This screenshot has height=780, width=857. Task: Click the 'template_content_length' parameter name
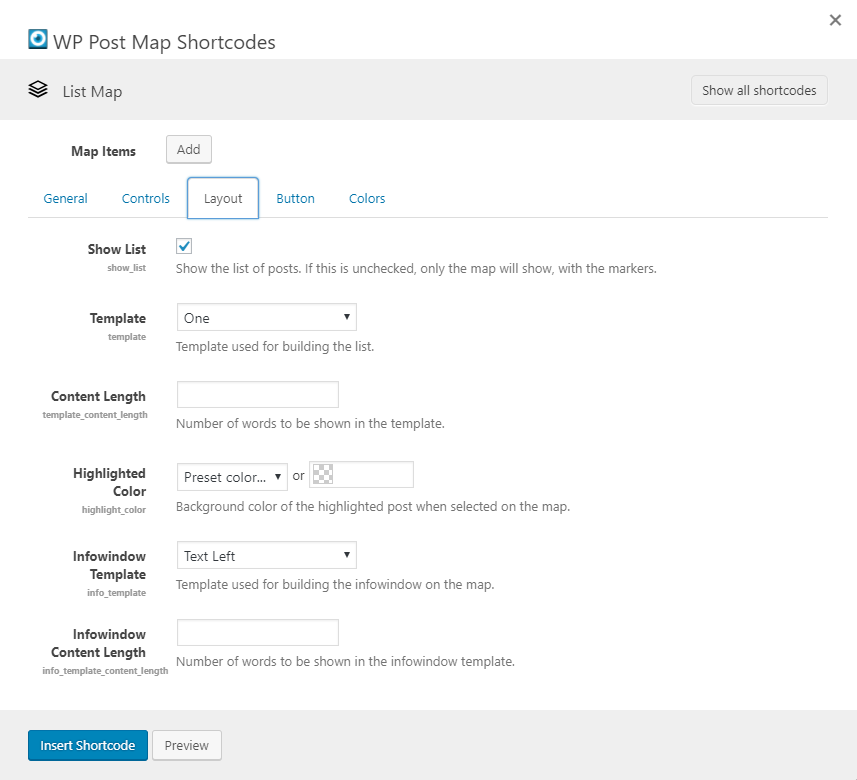(x=95, y=415)
